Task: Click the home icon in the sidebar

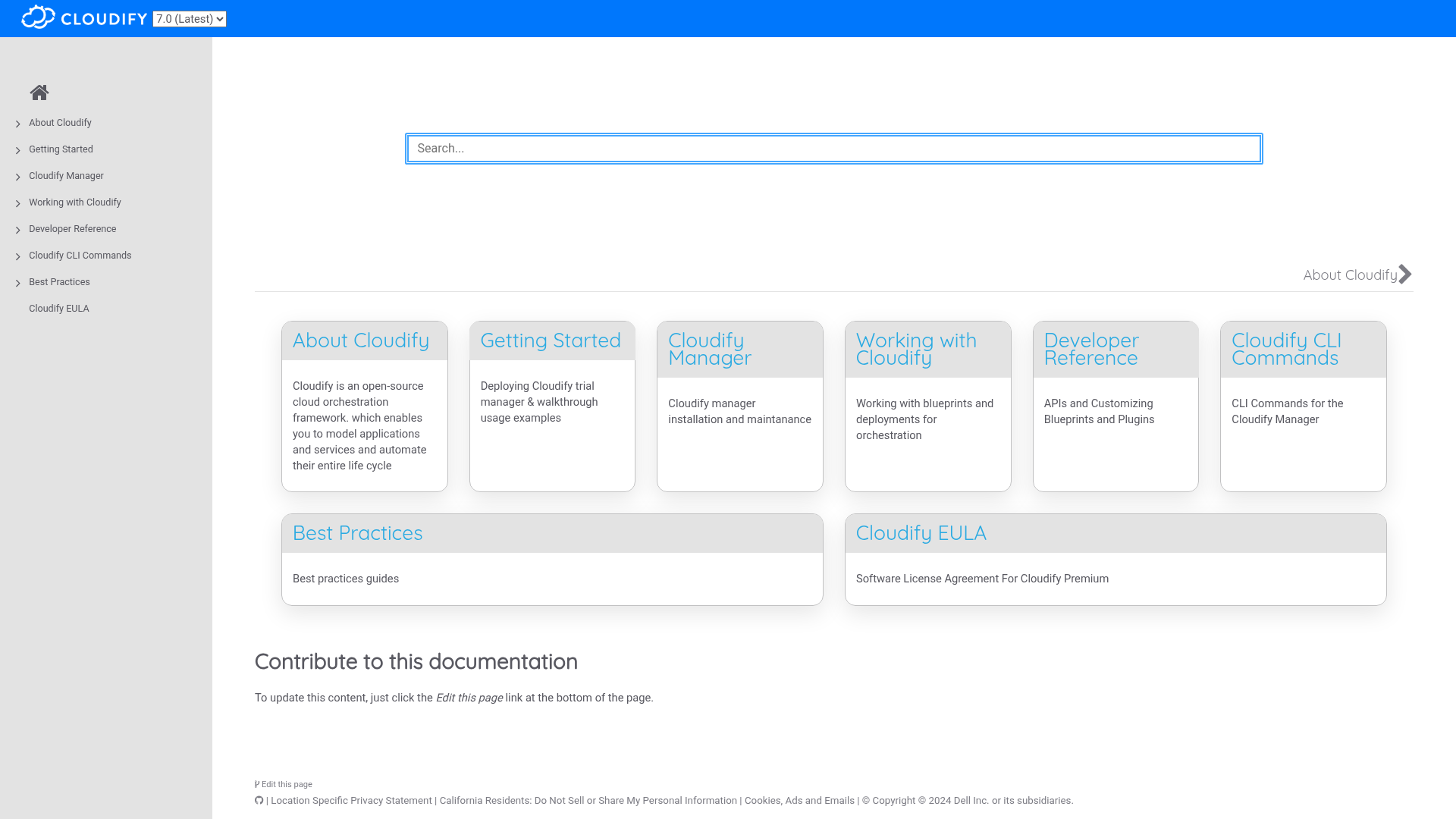Action: (39, 93)
